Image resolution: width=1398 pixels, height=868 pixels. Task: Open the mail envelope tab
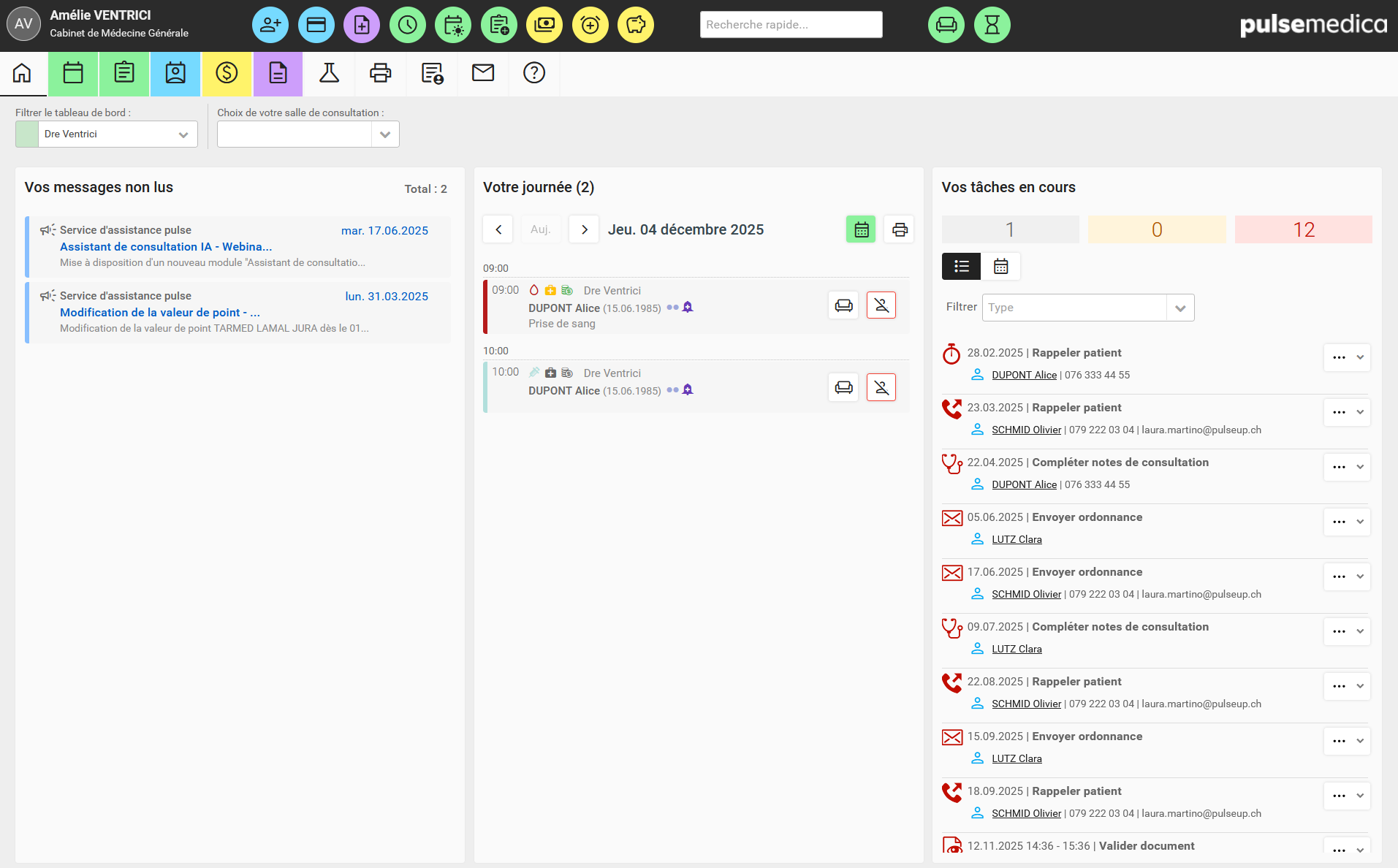tap(482, 73)
